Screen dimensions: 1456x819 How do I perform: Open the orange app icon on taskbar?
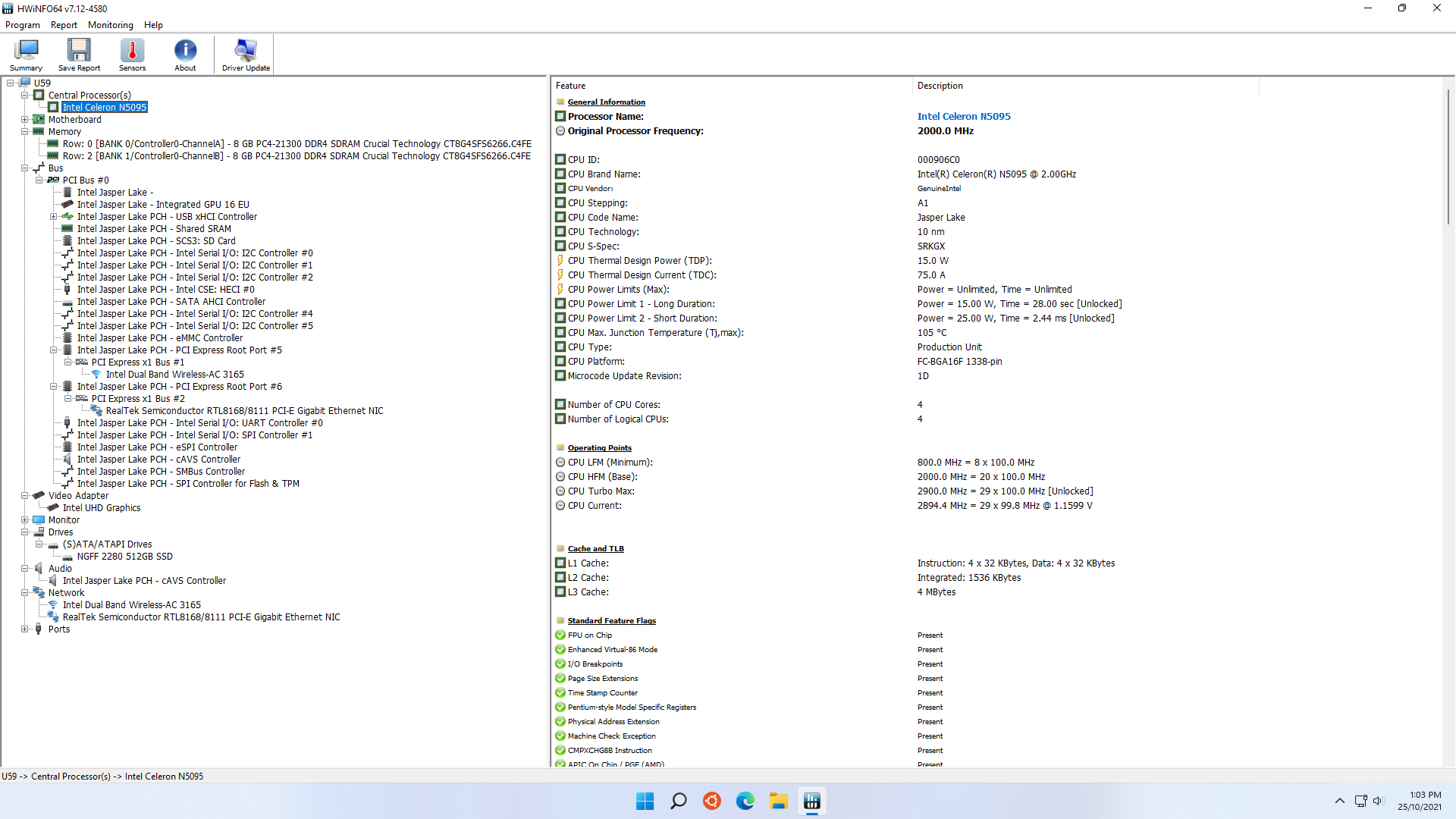click(711, 801)
